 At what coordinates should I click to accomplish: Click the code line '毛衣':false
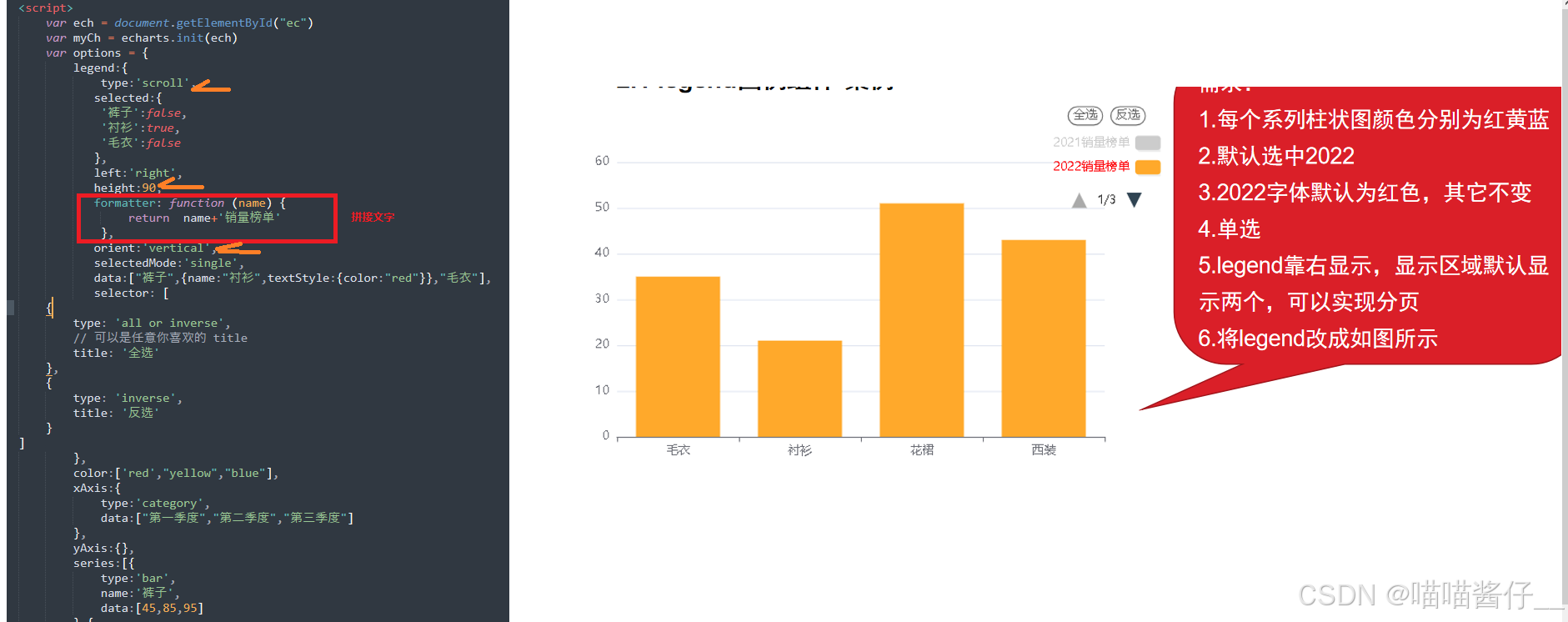(141, 143)
